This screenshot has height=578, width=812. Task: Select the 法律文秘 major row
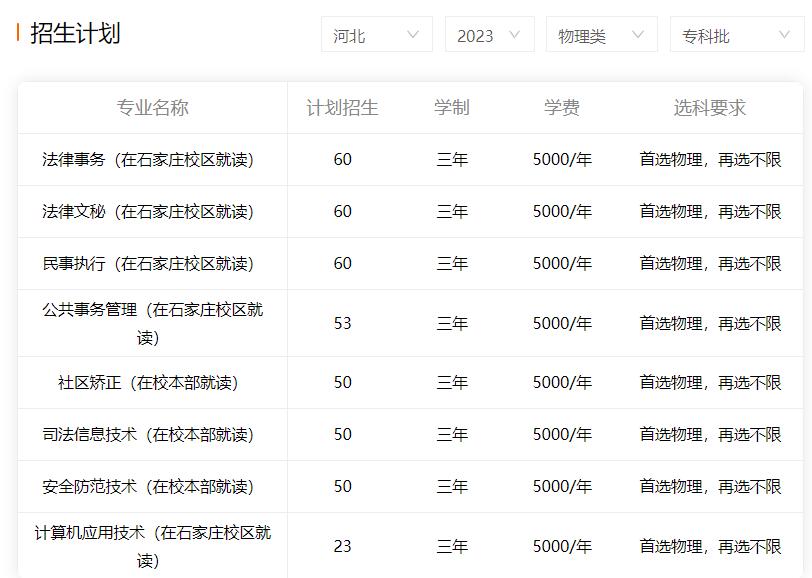pyautogui.click(x=153, y=211)
